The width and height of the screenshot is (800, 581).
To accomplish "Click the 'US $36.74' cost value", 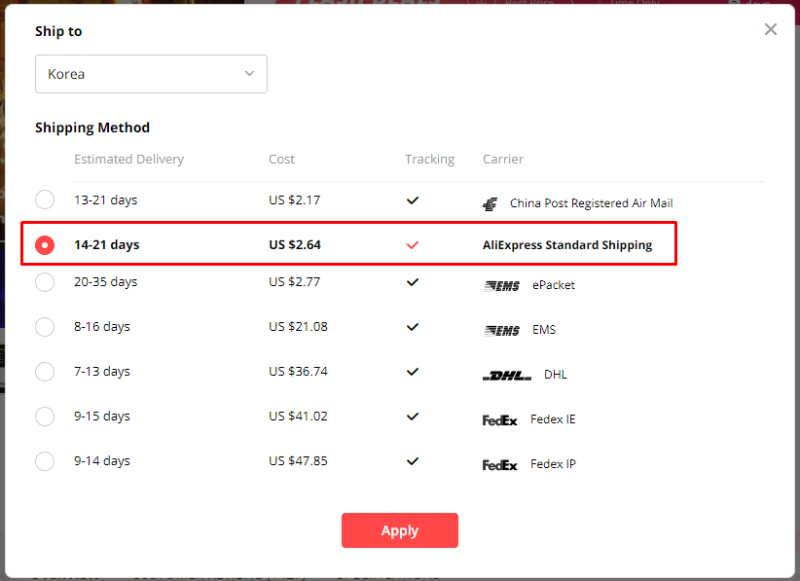I will coord(298,371).
